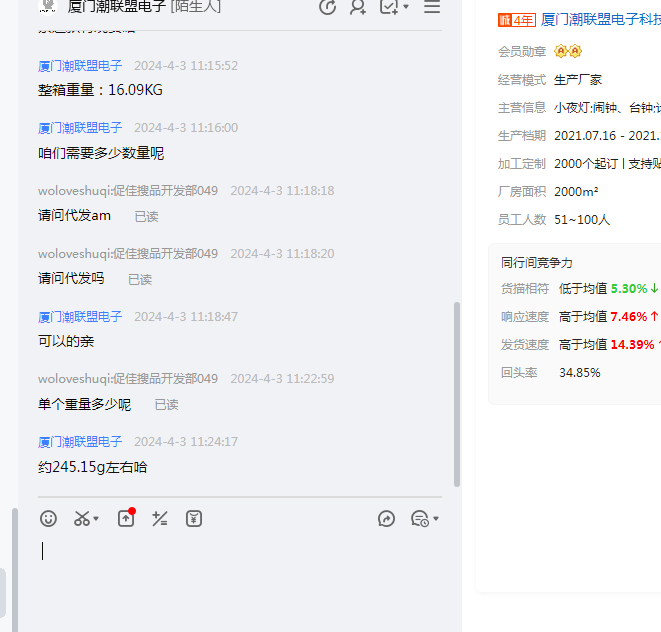Click the yuan payment icon in toolbar

(x=194, y=518)
